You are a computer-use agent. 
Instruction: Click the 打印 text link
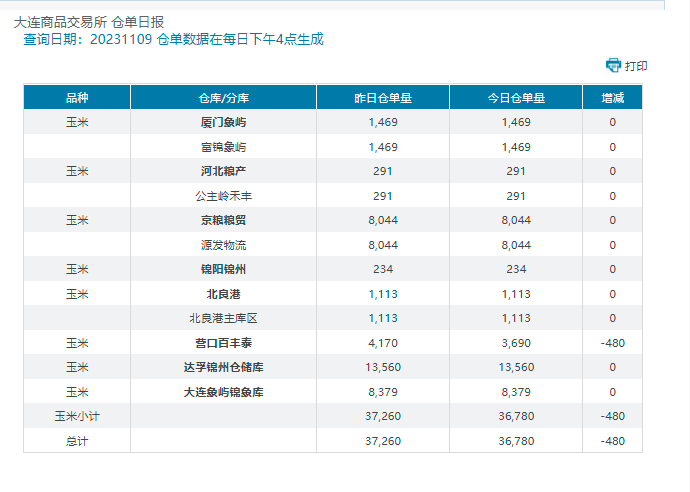pyautogui.click(x=636, y=66)
